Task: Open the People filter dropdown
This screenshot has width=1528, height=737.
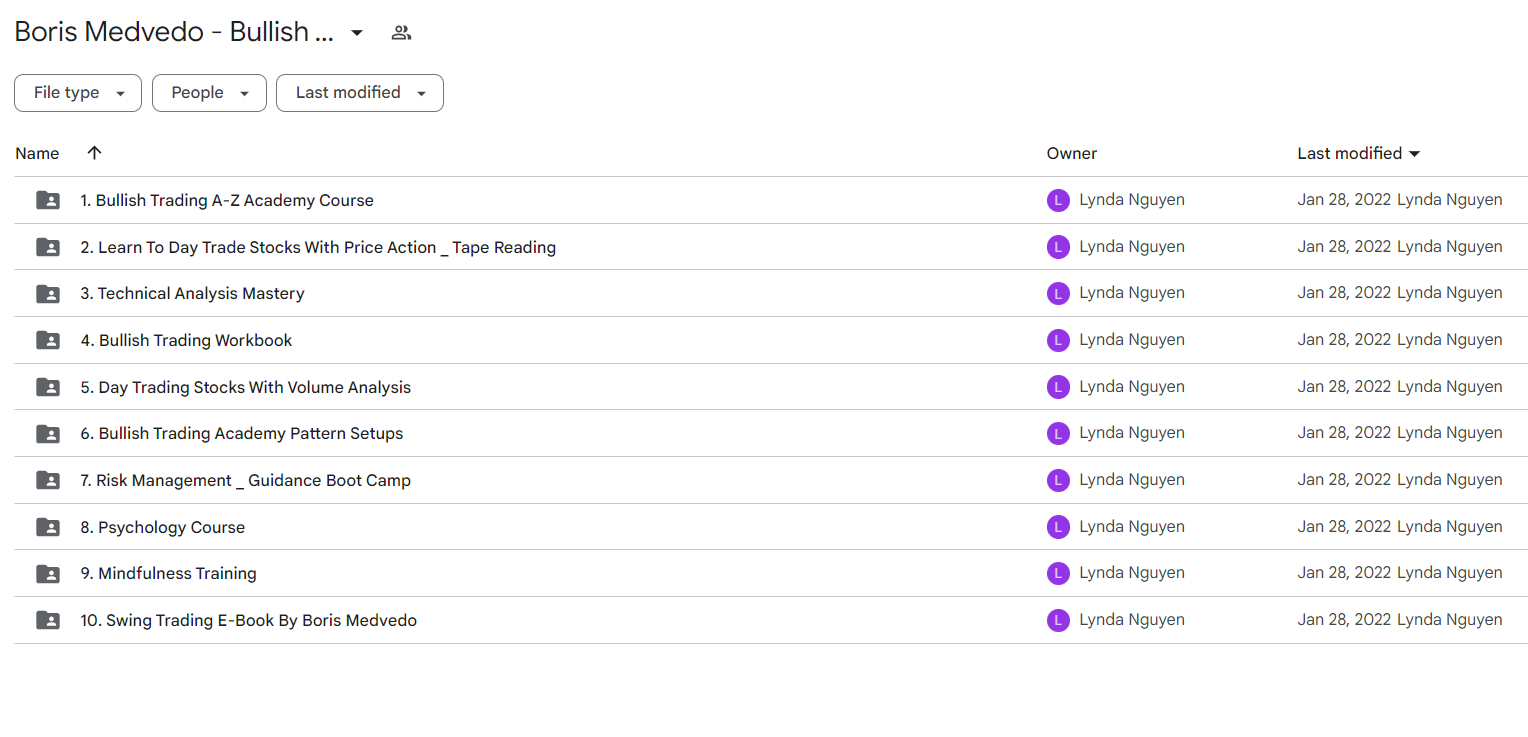Action: (x=209, y=93)
